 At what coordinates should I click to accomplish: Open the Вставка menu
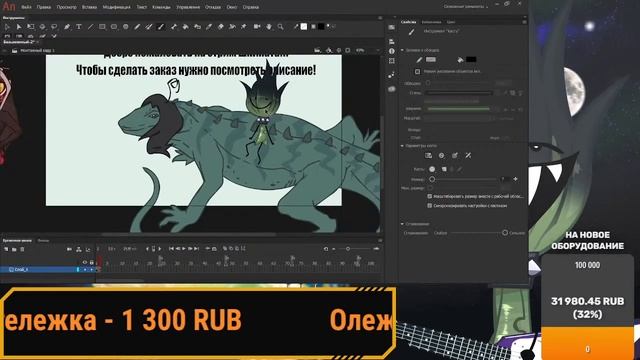click(x=89, y=7)
